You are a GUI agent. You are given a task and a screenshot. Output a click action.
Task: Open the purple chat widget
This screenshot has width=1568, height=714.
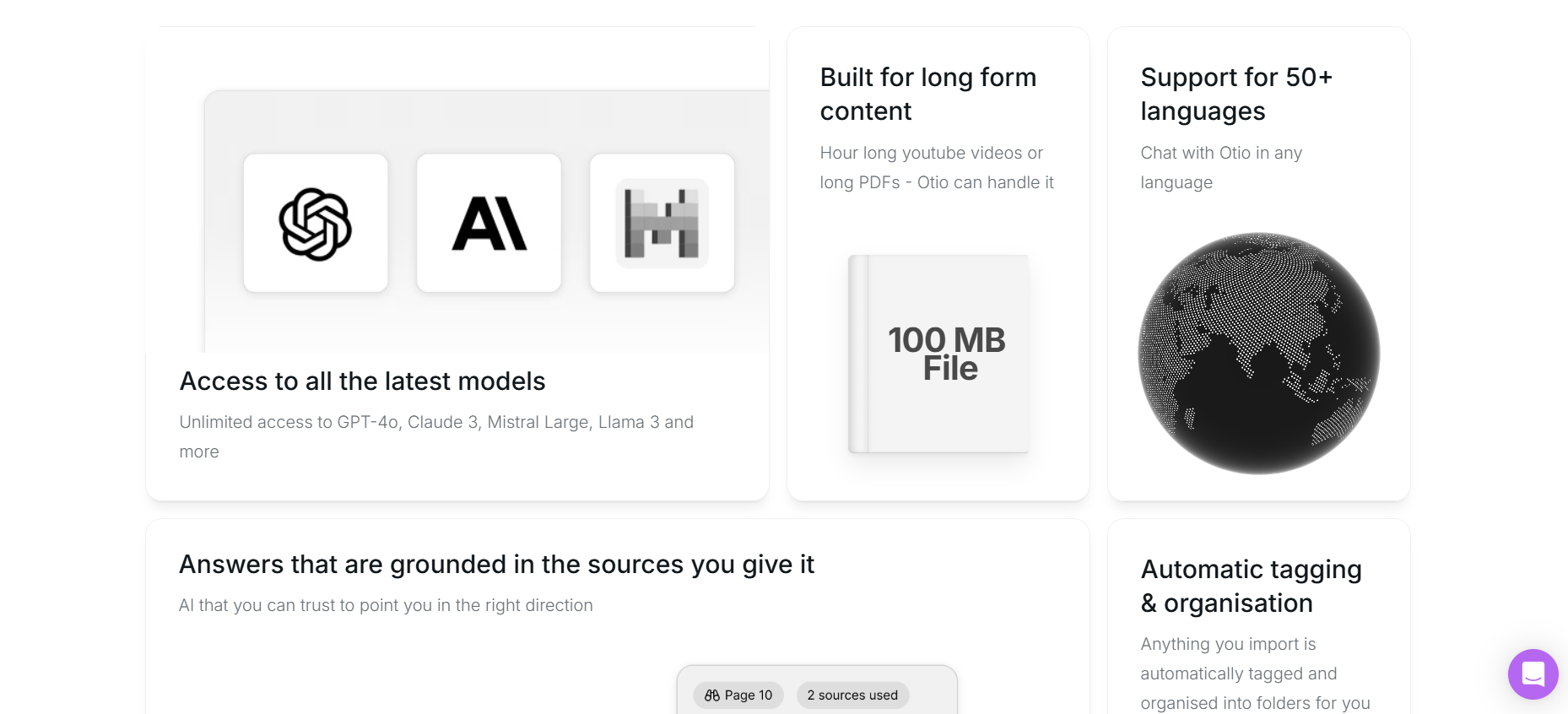pyautogui.click(x=1533, y=673)
